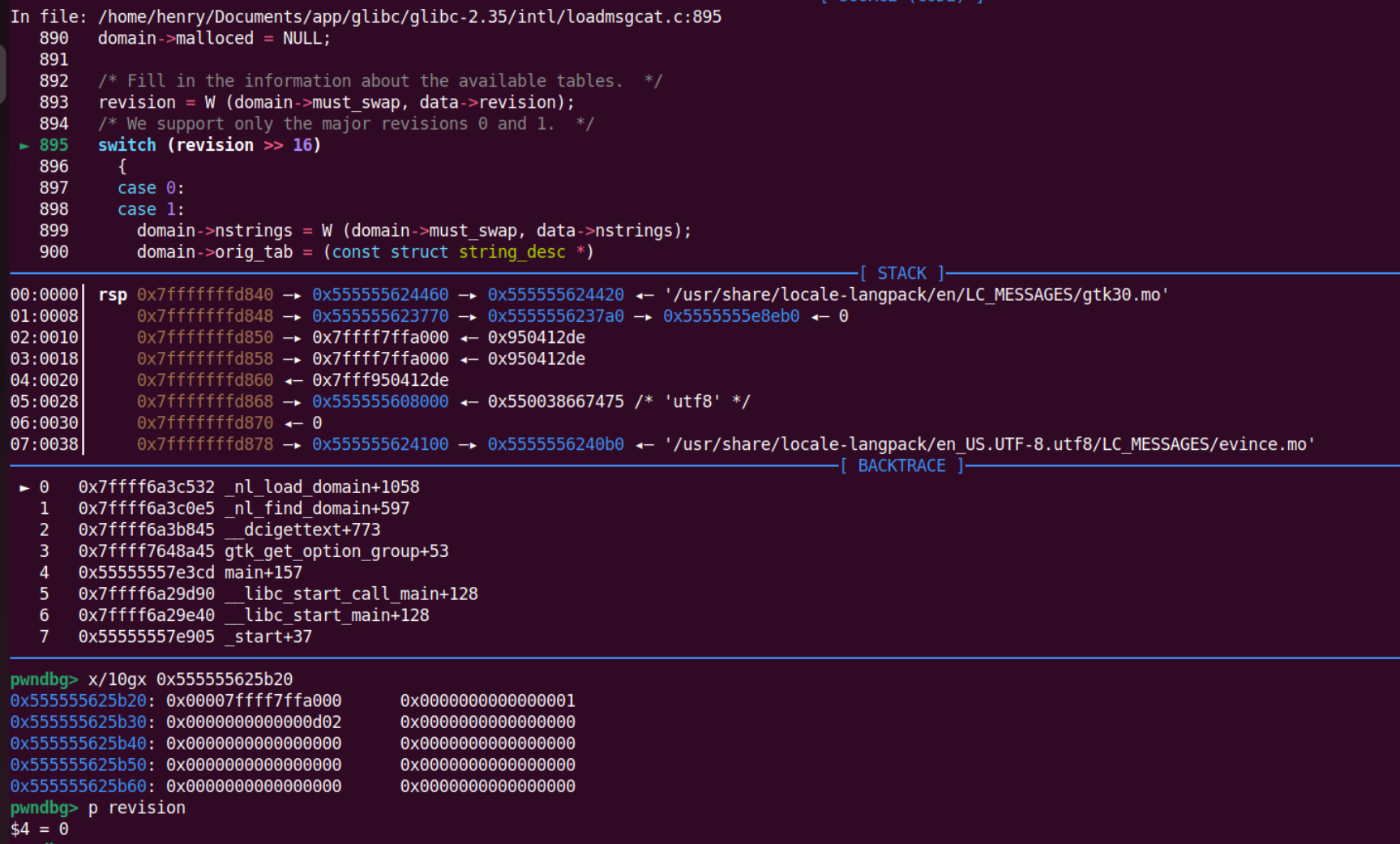Click pointer value 0x555555608000 in stack
The image size is (1400, 844).
380,402
